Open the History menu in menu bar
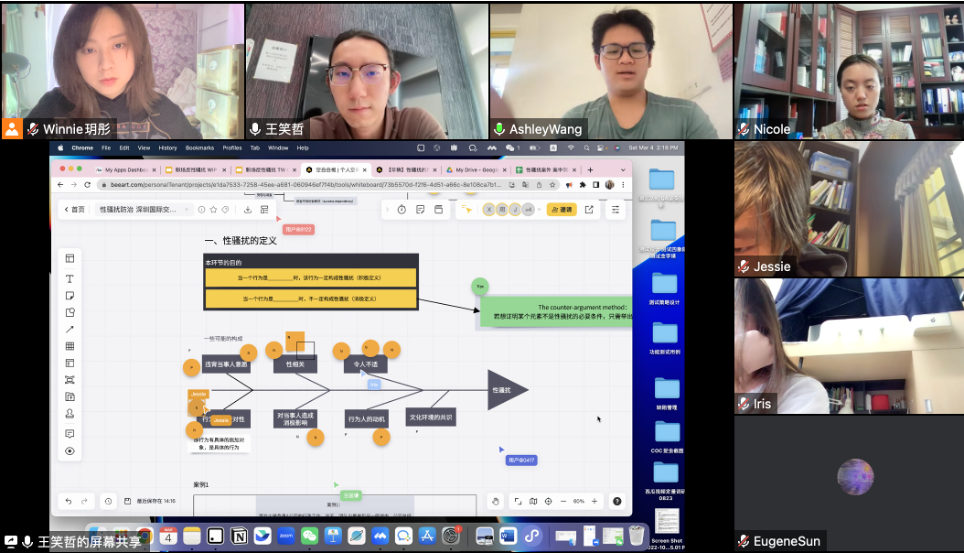 168,148
